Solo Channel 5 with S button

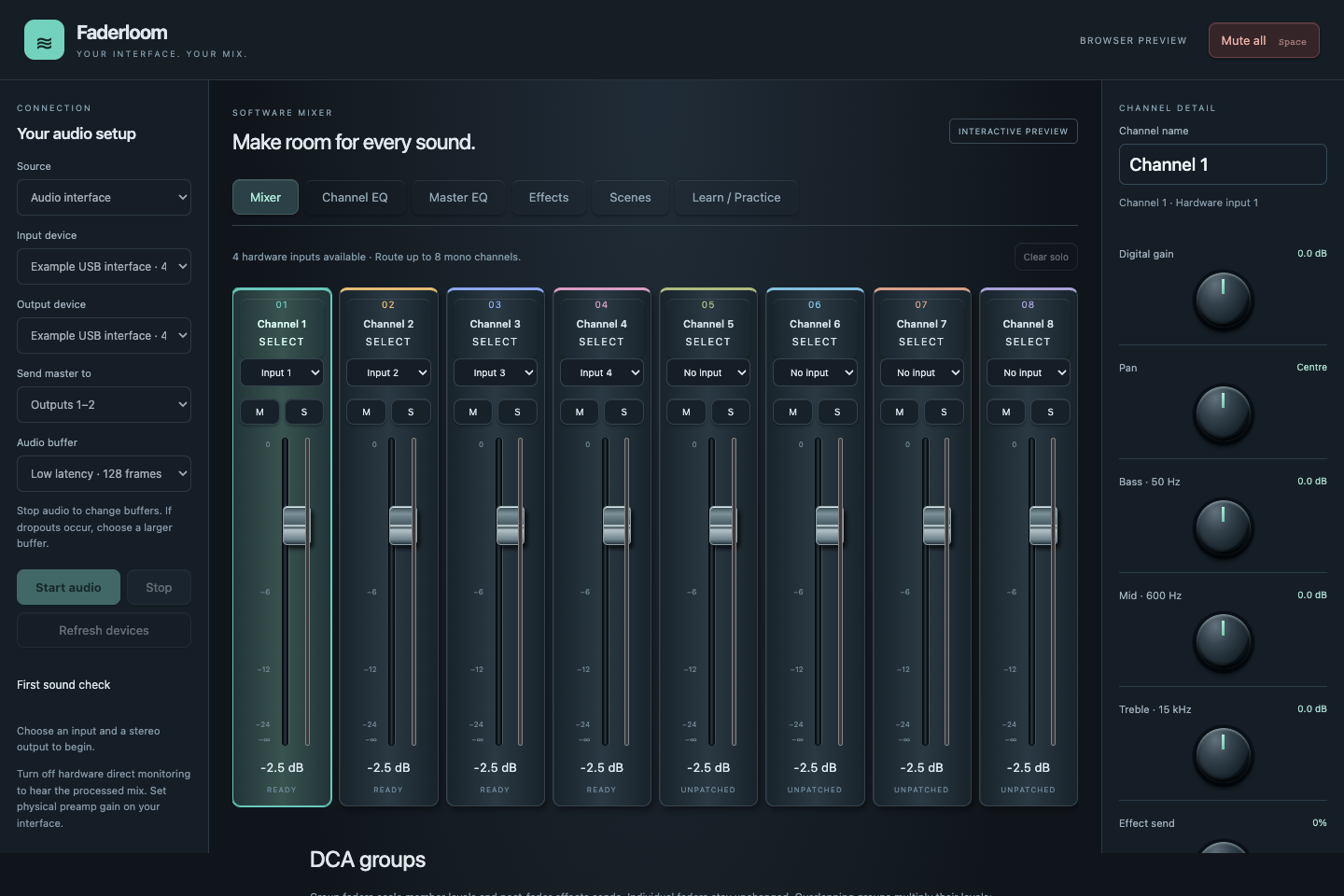pyautogui.click(x=731, y=412)
